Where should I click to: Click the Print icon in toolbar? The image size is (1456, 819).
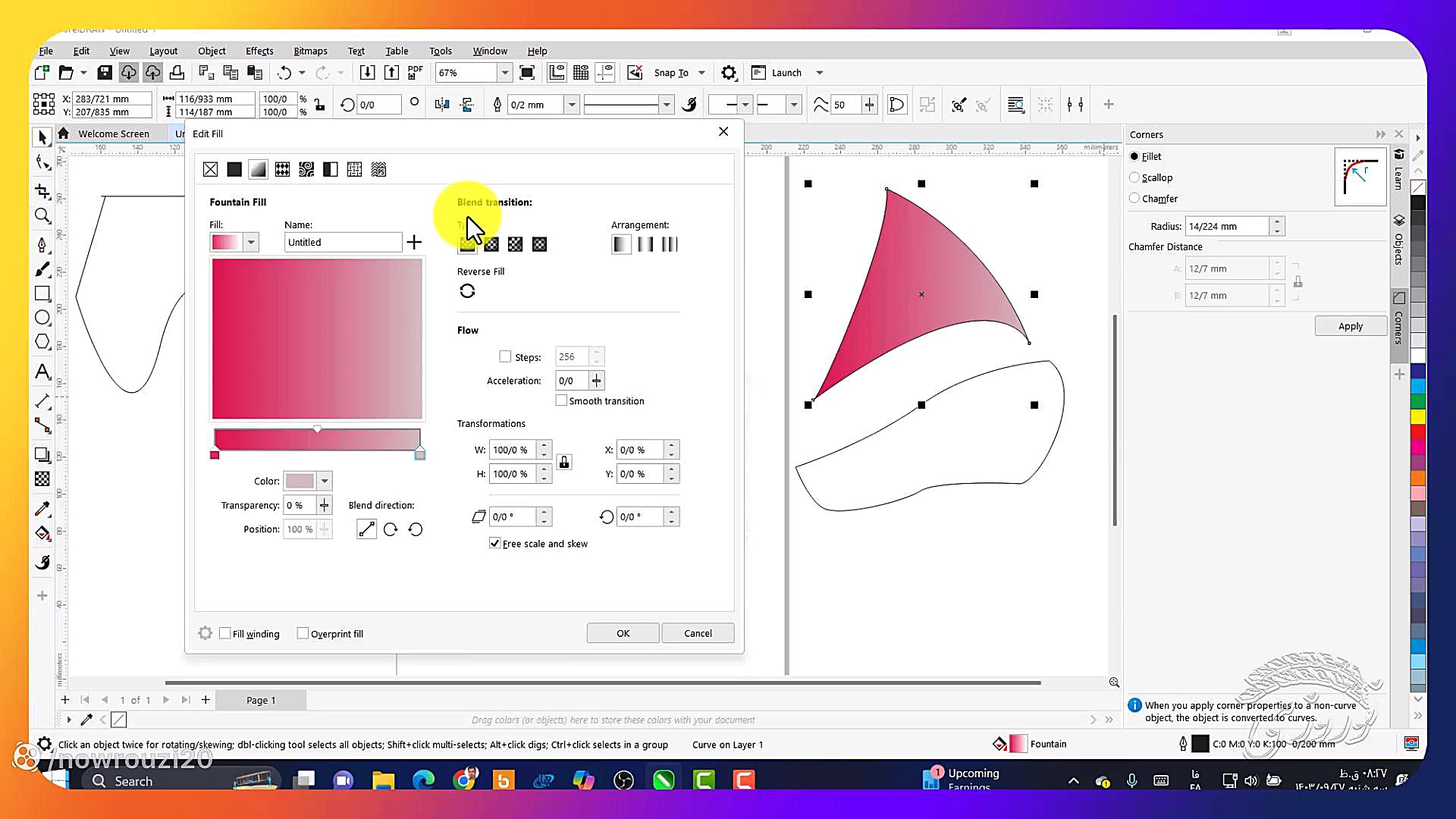177,73
